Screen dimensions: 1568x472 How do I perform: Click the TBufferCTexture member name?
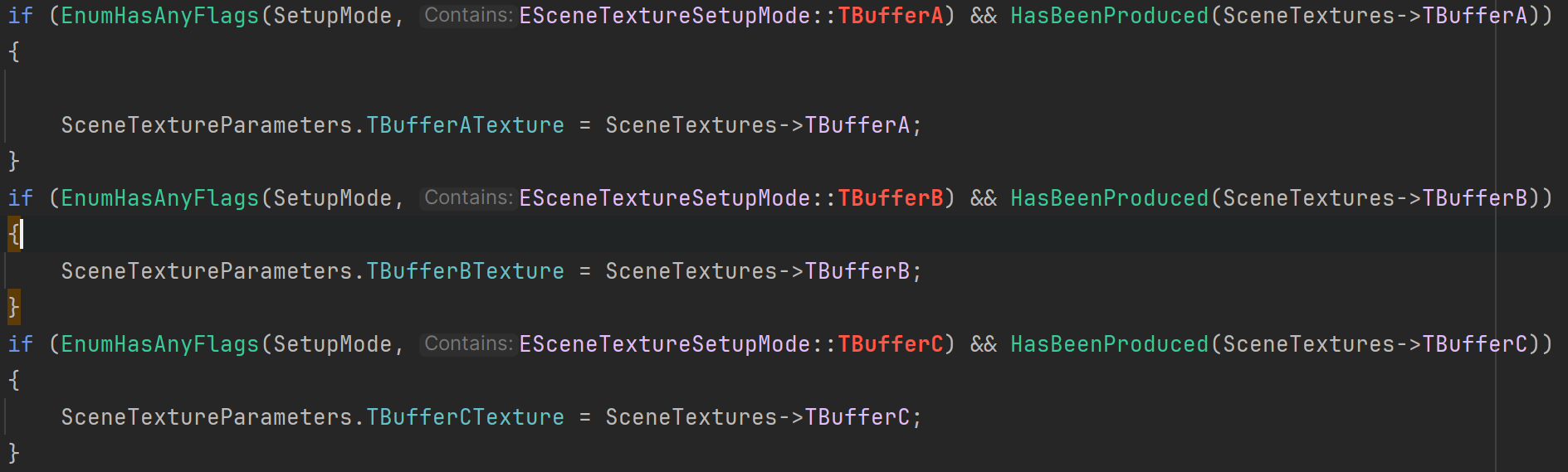(x=465, y=417)
